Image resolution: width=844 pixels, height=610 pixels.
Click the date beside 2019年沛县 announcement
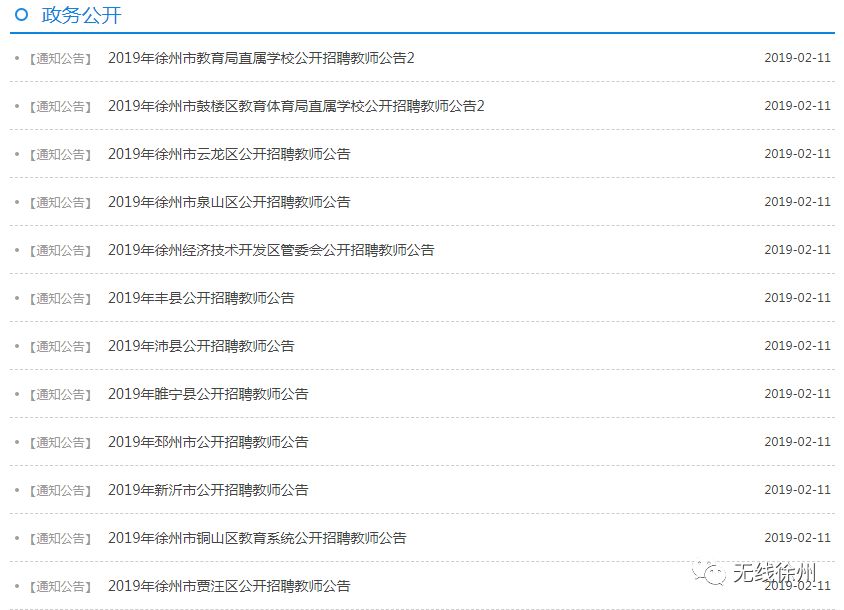pos(796,346)
